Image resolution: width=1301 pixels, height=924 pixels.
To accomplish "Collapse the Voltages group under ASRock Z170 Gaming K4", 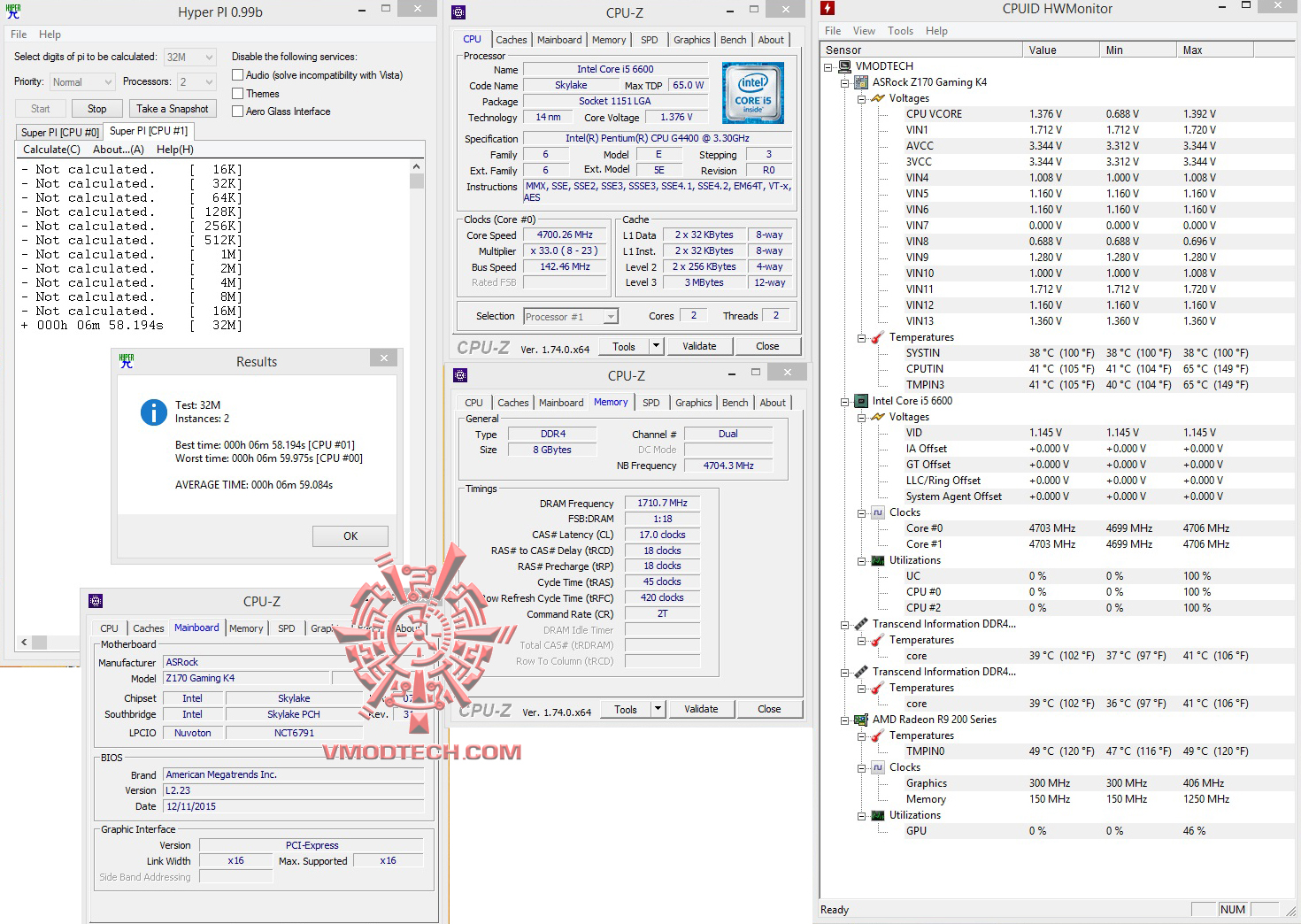I will point(861,98).
